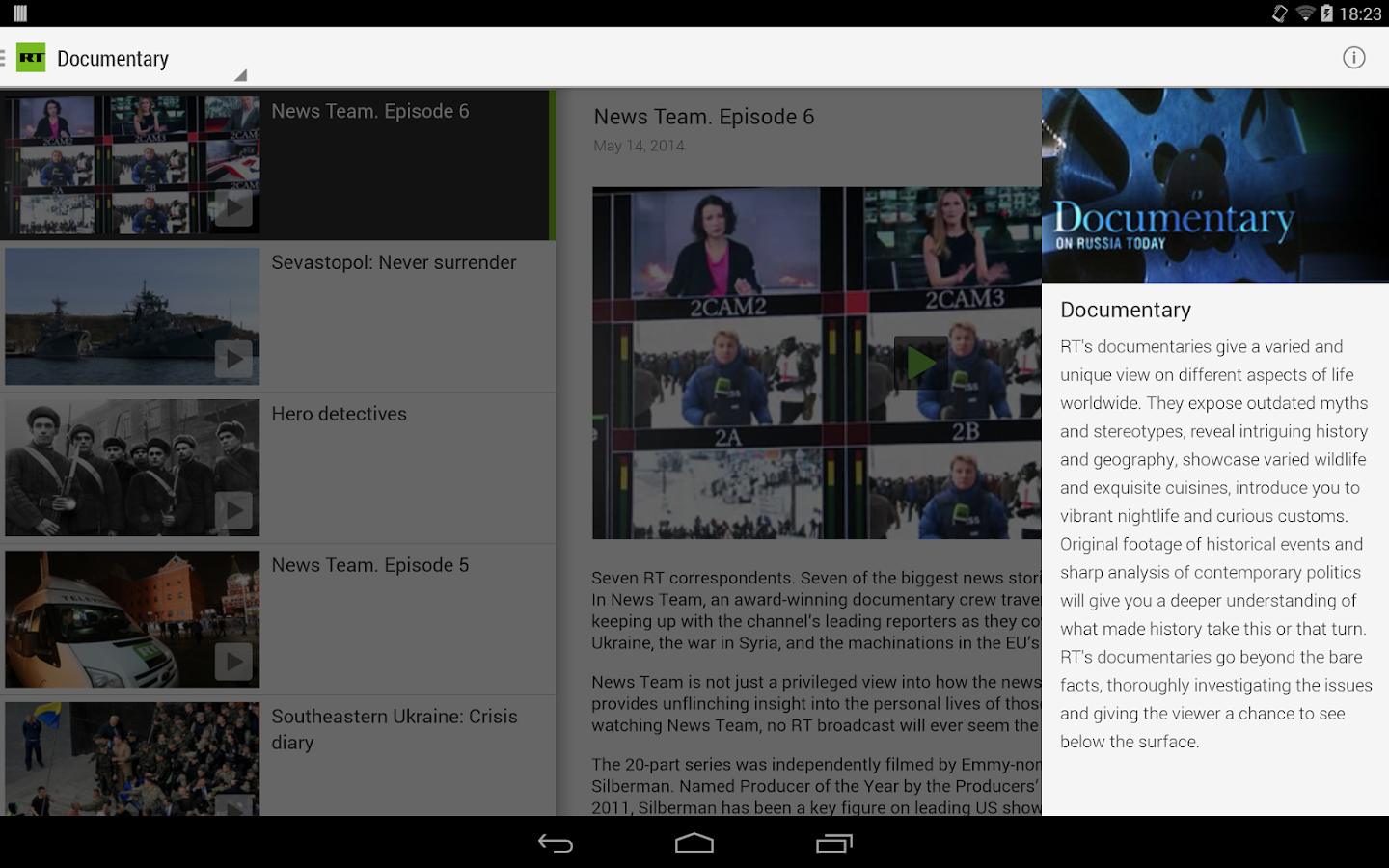The width and height of the screenshot is (1389, 868).
Task: Select the News Team Episode 6 list thumbnail
Action: coord(132,165)
